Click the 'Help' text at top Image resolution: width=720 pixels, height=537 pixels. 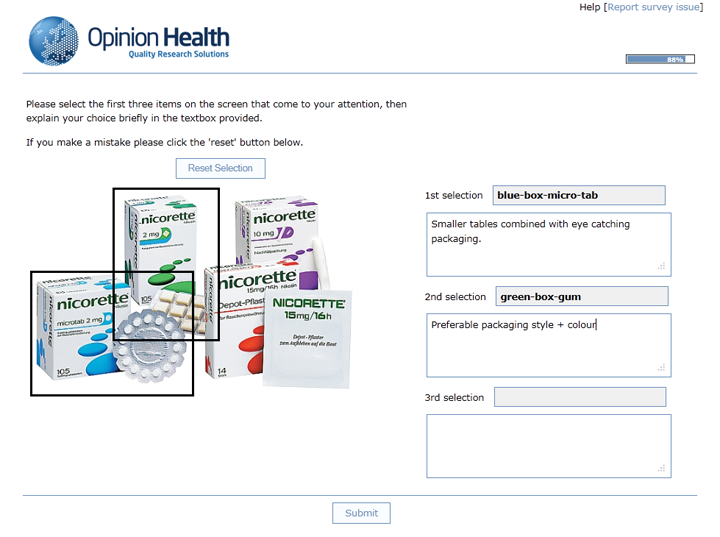(590, 7)
